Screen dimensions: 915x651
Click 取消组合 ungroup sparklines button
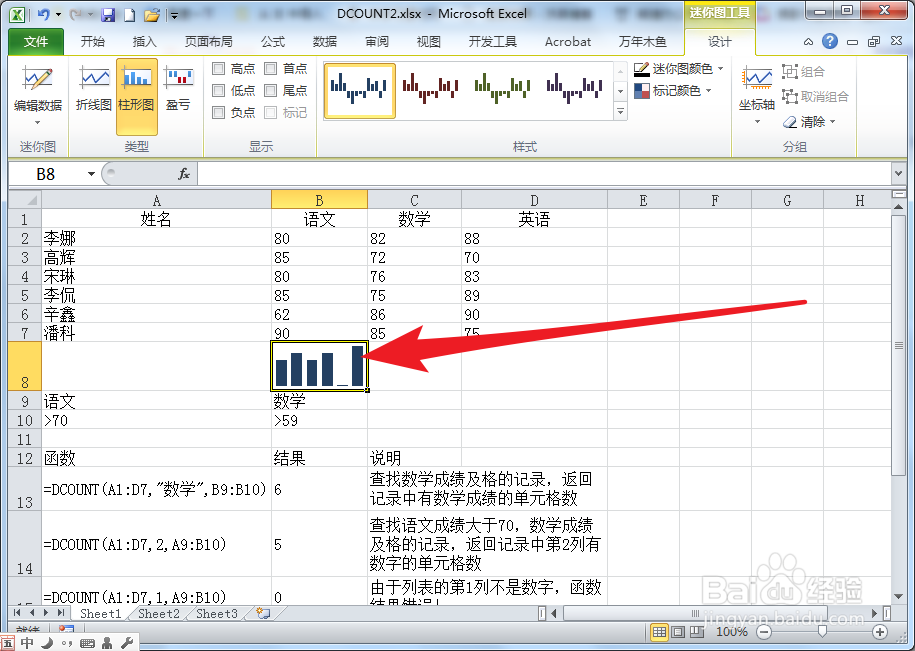[815, 96]
